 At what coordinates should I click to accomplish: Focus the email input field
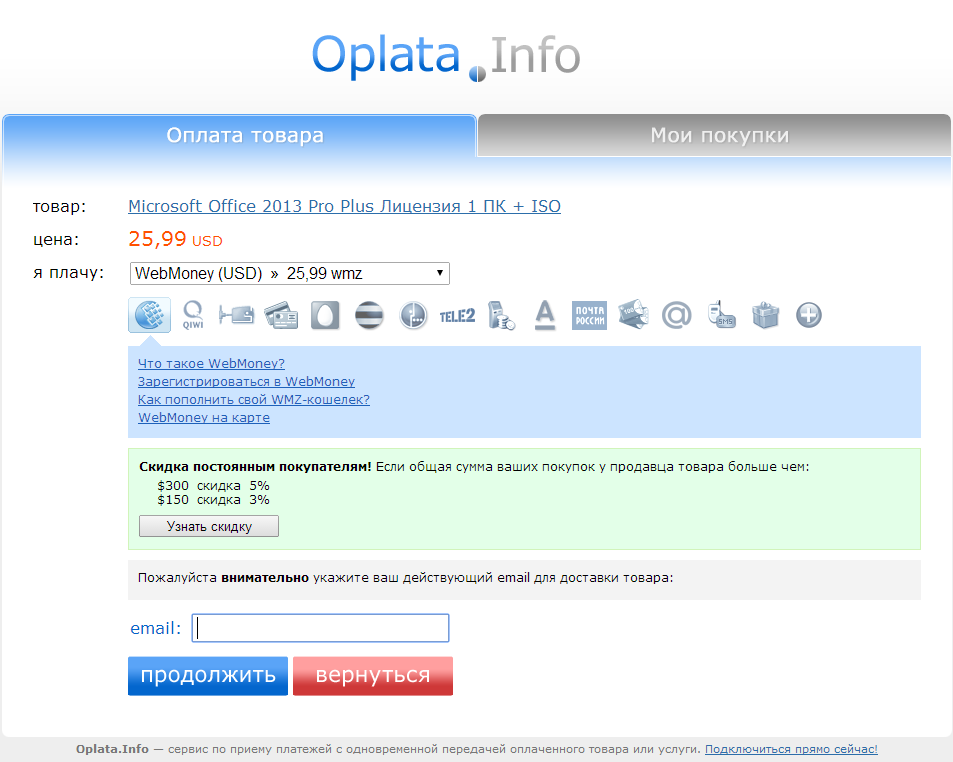tap(320, 628)
